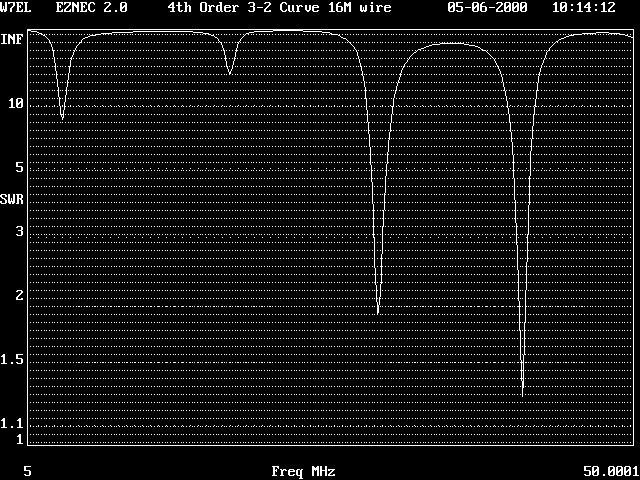Image resolution: width=640 pixels, height=480 pixels.
Task: Click the Freq MHz axis label
Action: [x=303, y=472]
